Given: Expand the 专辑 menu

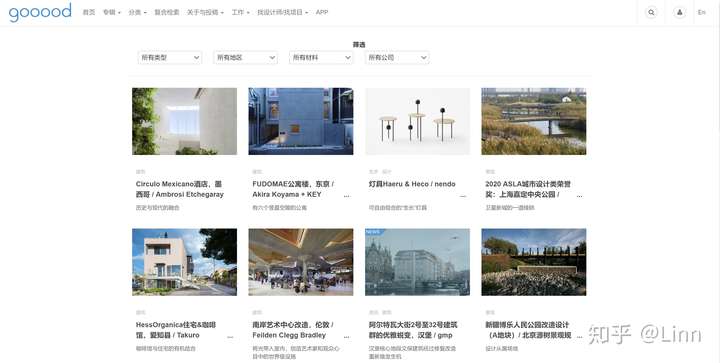Looking at the screenshot, I should tap(112, 12).
